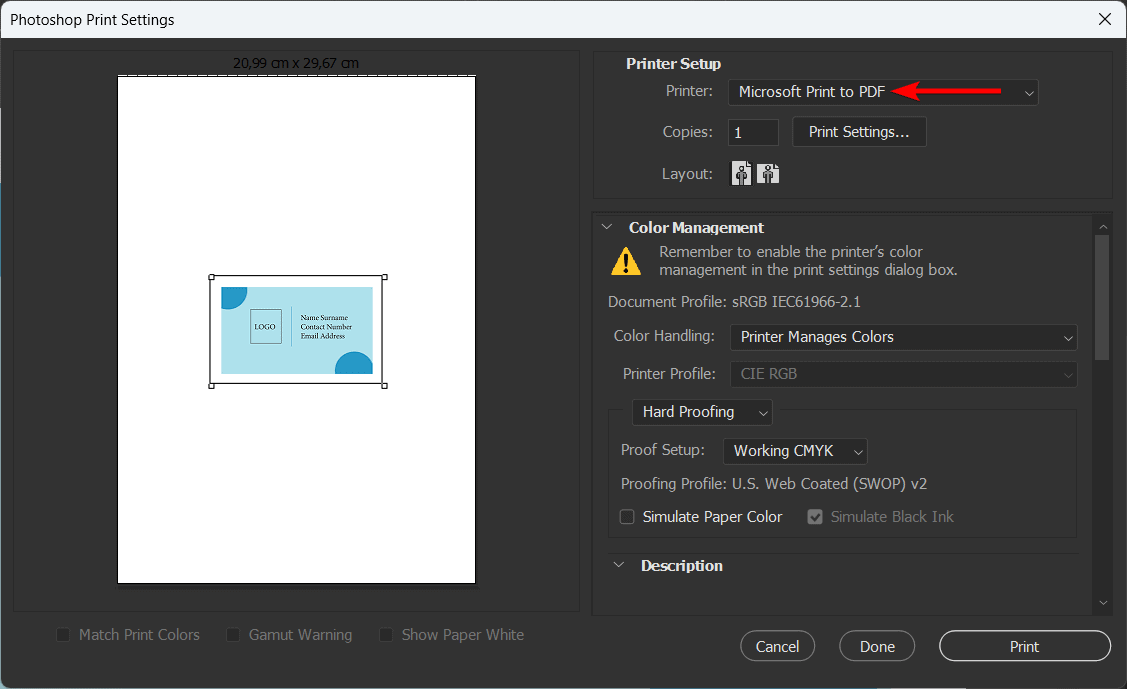Open Color Handling dropdown
Screen dimensions: 1127x689
click(x=903, y=337)
